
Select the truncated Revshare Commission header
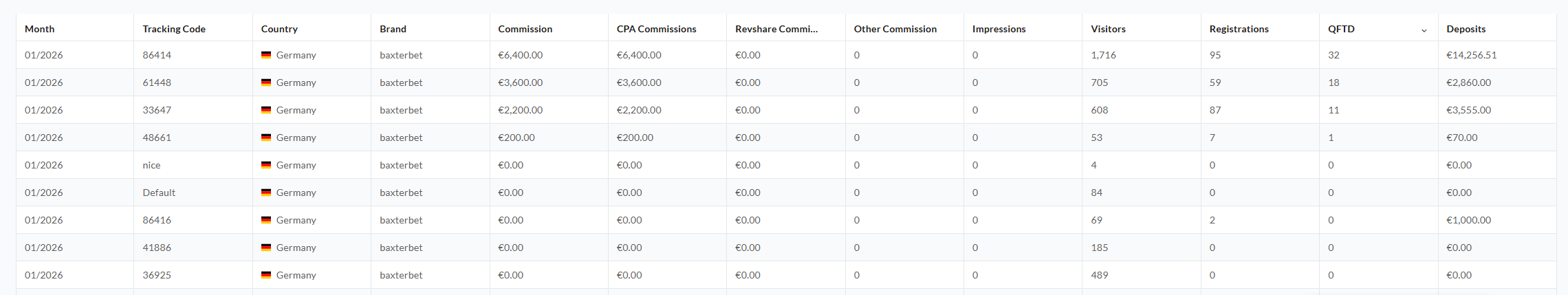point(776,29)
